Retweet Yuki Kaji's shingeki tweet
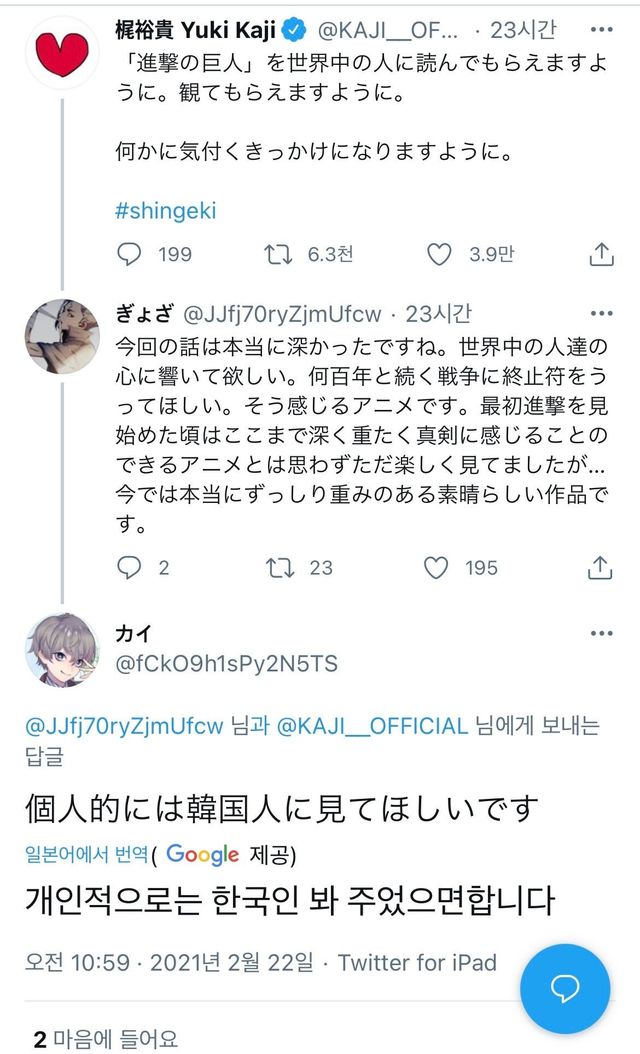Viewport: 640px width, 1054px height. pyautogui.click(x=276, y=255)
